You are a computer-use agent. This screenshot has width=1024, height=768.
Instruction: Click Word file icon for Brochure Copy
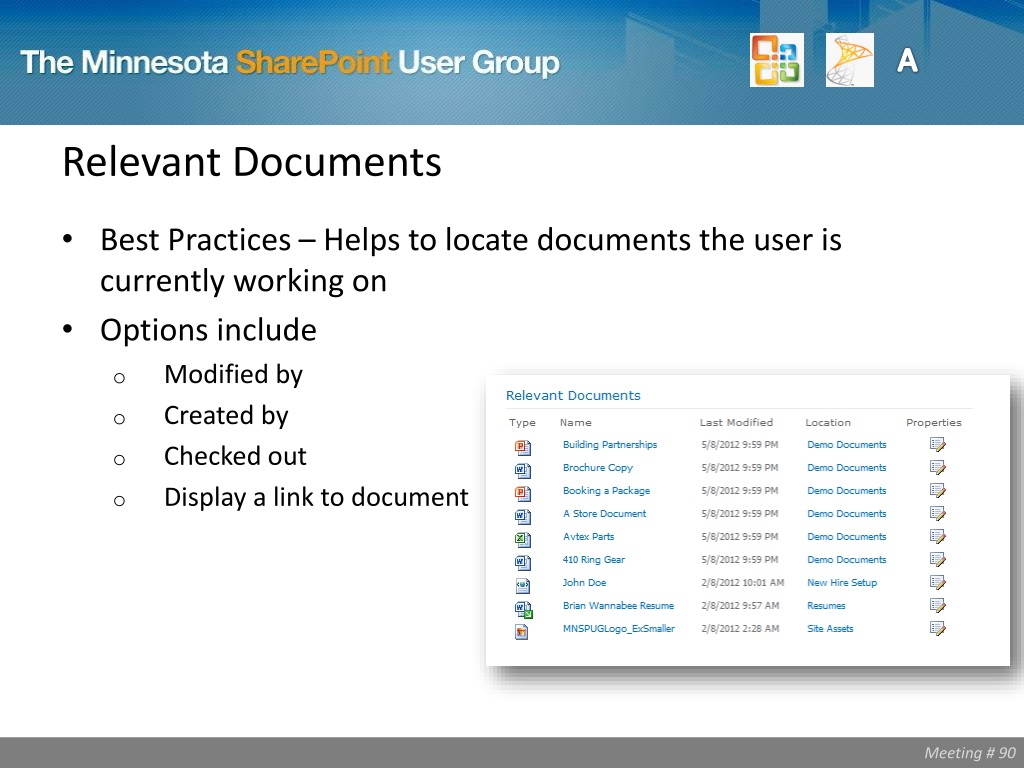pyautogui.click(x=522, y=470)
